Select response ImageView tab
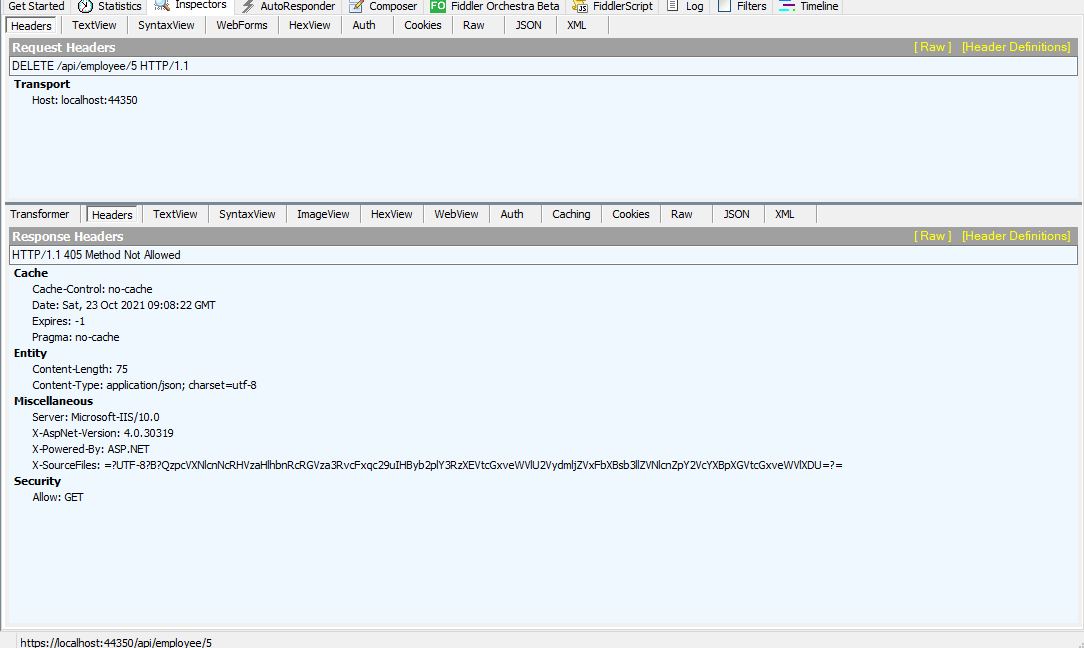This screenshot has width=1084, height=648. pos(323,214)
